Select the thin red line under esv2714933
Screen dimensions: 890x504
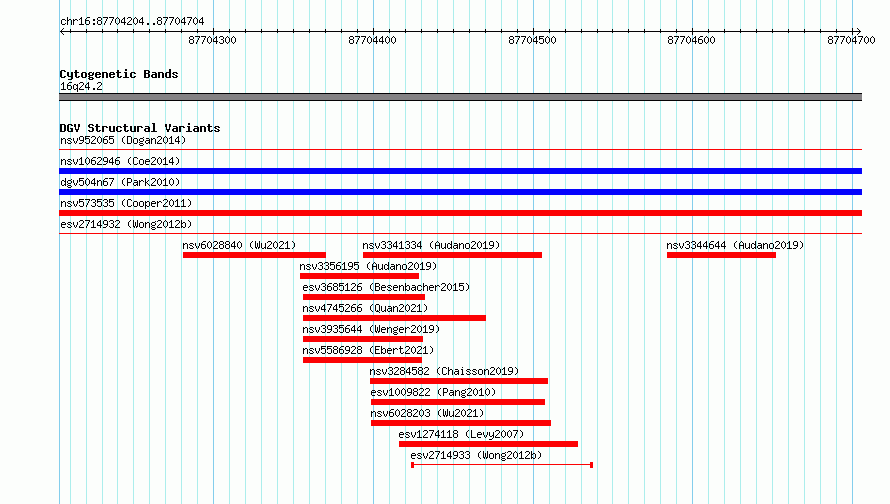click(x=502, y=465)
